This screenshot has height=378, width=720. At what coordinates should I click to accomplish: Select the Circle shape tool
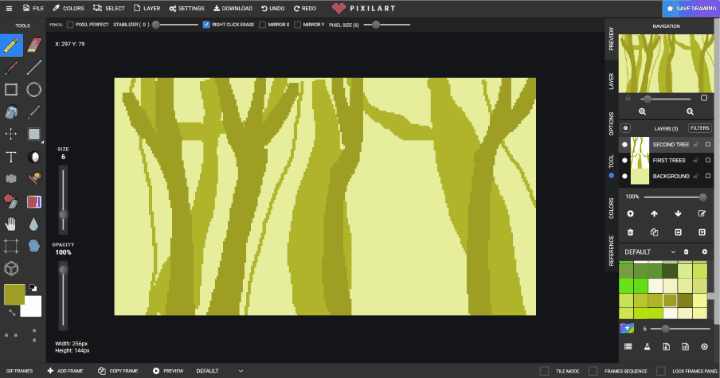34,90
